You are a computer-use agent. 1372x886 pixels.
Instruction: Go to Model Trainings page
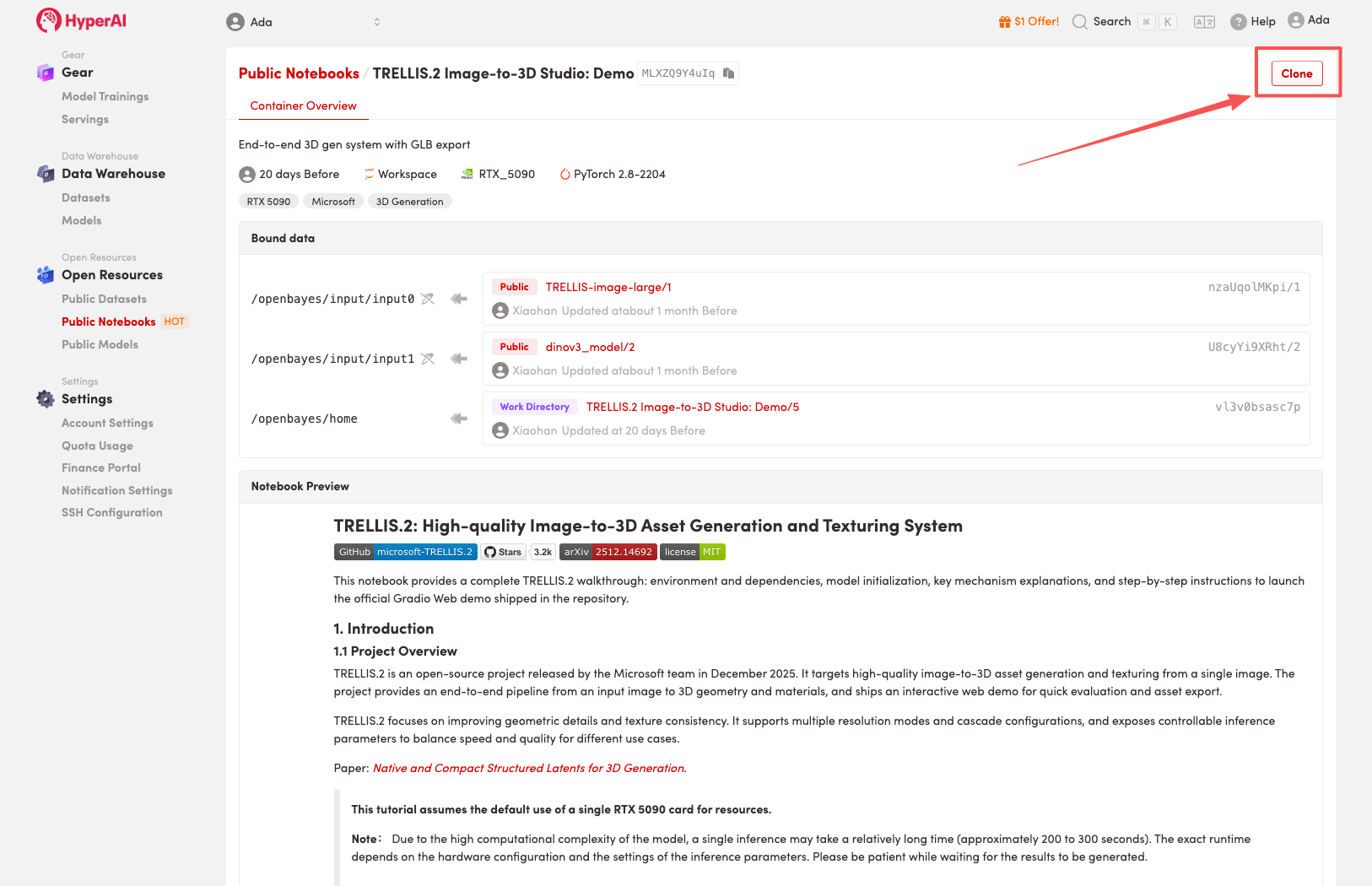pos(105,96)
